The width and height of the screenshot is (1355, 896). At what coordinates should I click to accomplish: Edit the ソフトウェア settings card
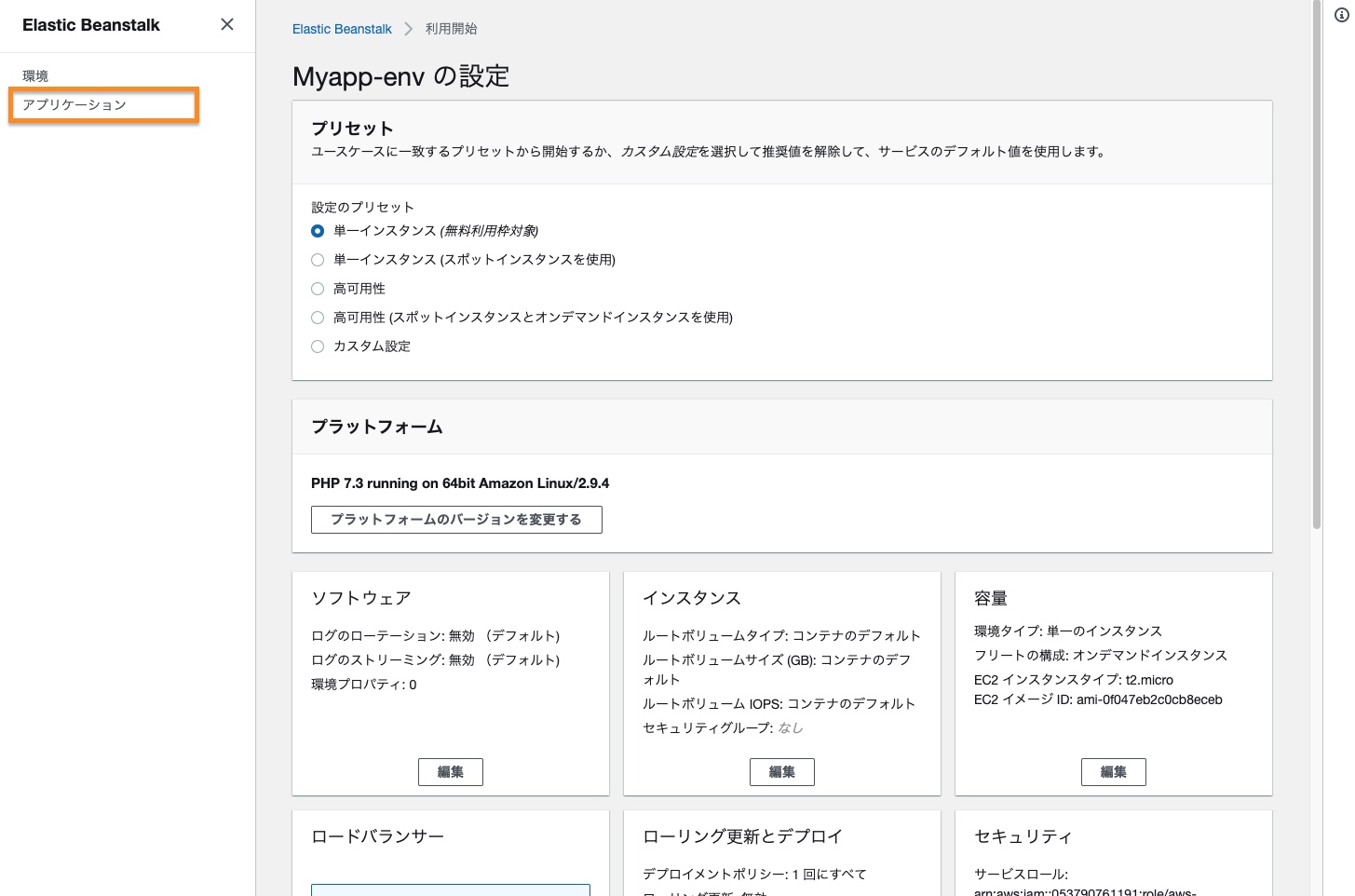point(451,772)
